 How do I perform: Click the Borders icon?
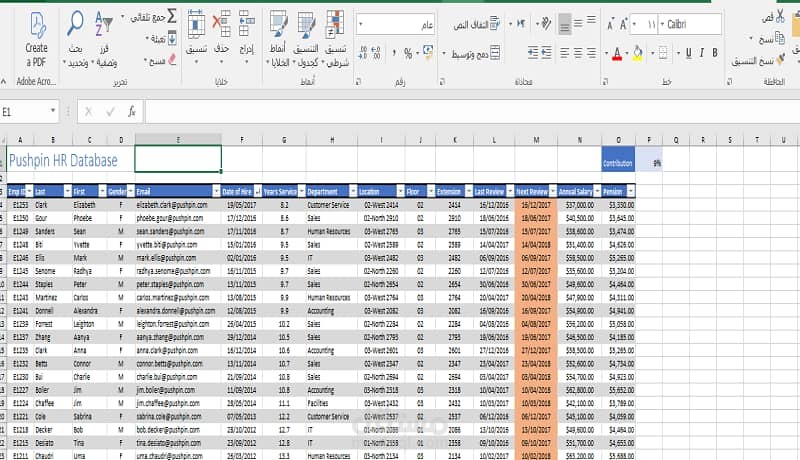point(663,53)
